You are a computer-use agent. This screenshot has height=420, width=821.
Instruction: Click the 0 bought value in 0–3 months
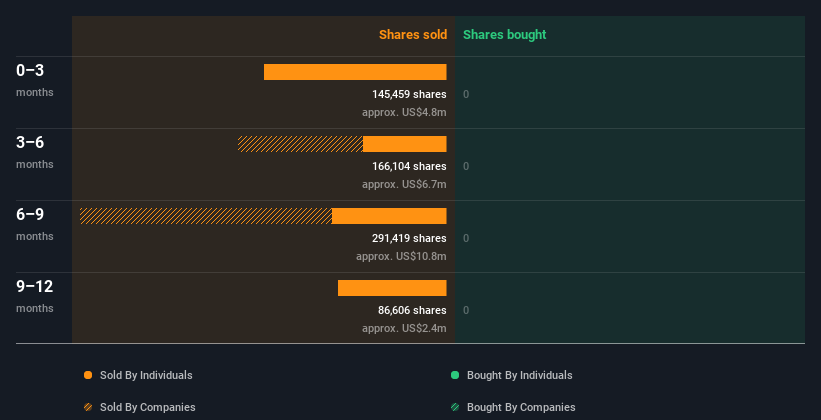(x=466, y=94)
